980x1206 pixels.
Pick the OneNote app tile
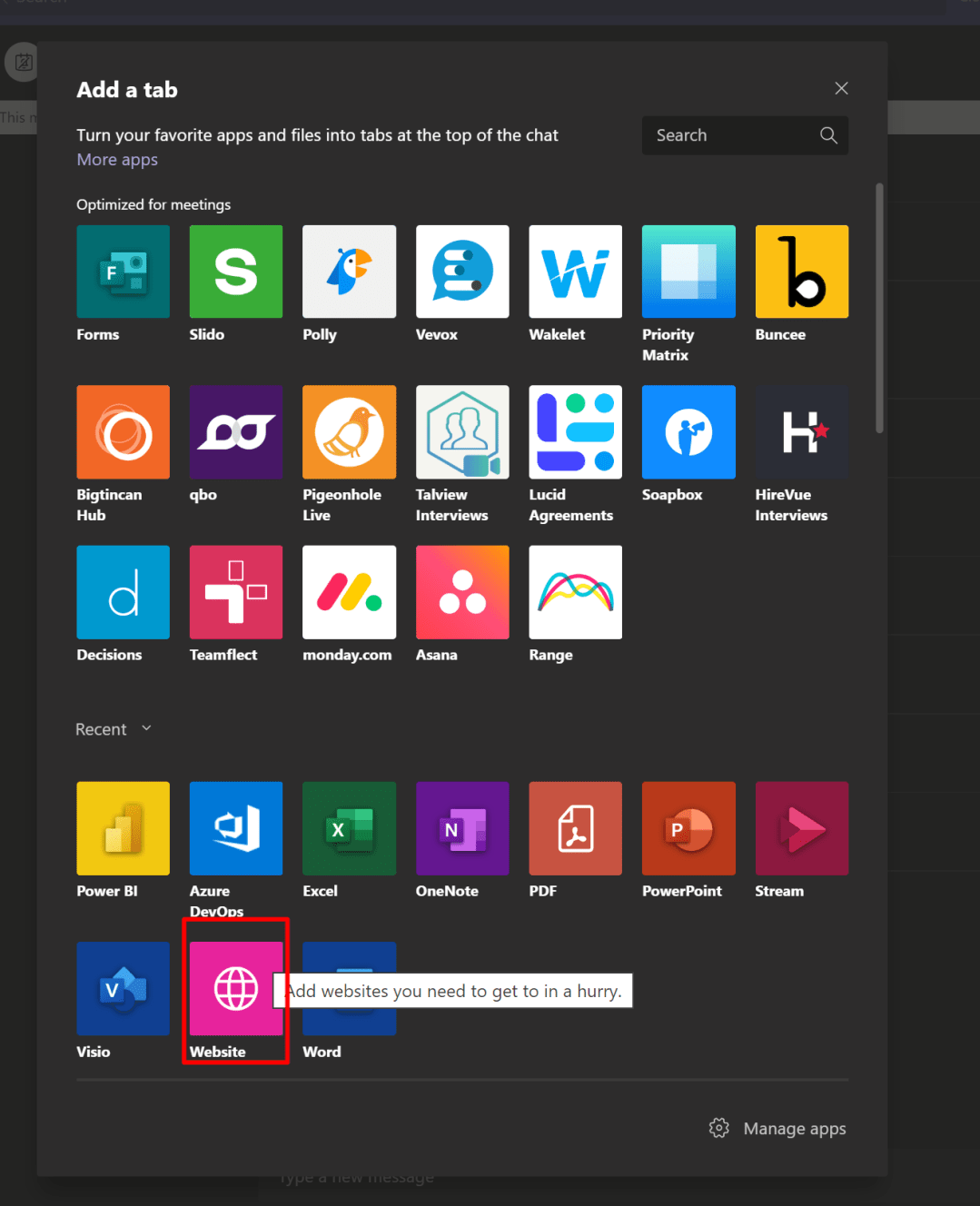pos(462,828)
